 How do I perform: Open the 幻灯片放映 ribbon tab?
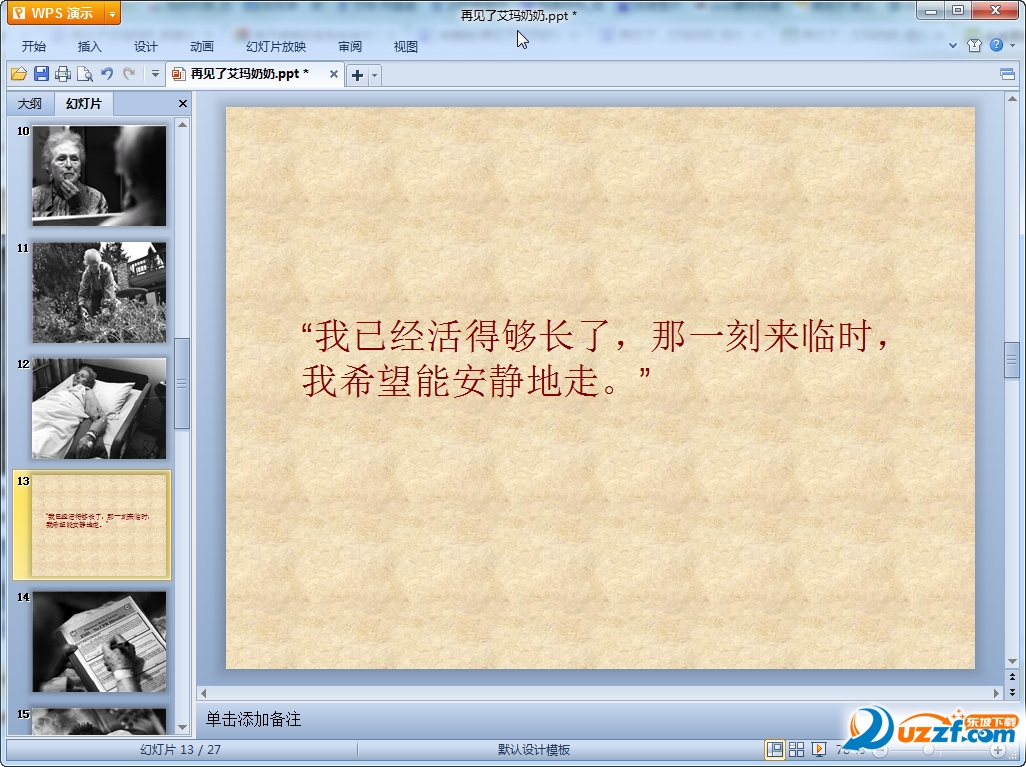tap(276, 46)
